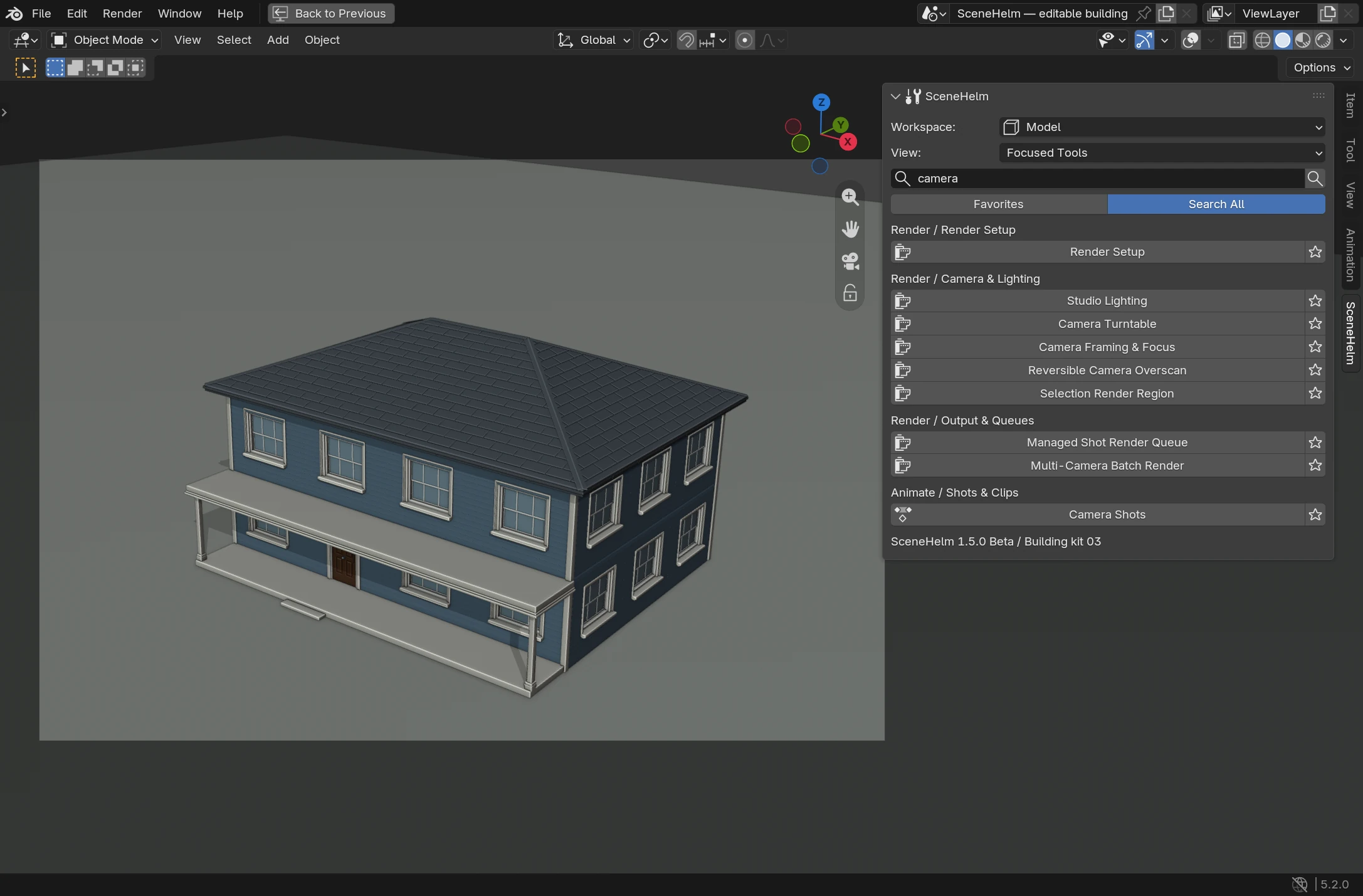Click the lock camera to view icon
Viewport: 1363px width, 896px height.
click(x=850, y=293)
